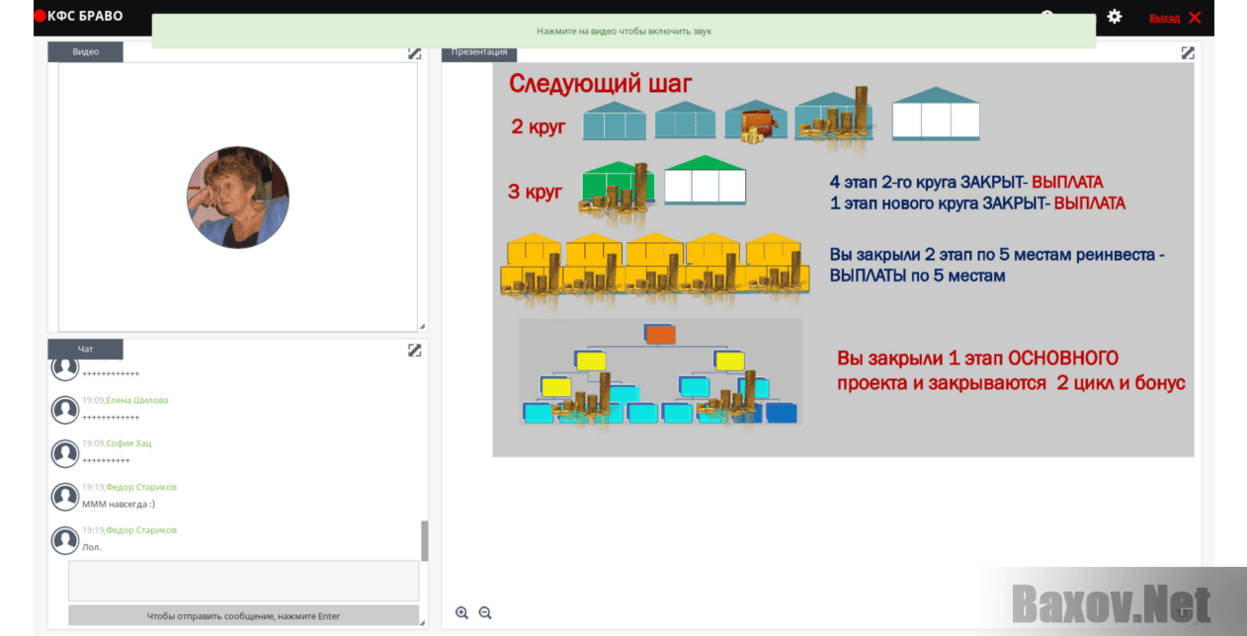Select the Чат panel tab
This screenshot has width=1247, height=636.
pyautogui.click(x=86, y=349)
